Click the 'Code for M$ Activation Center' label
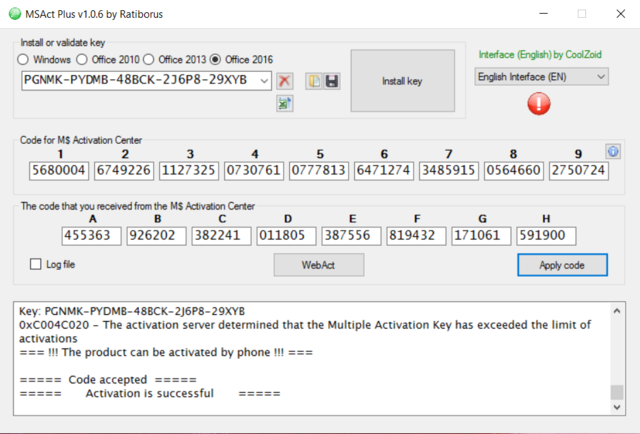Screen dimensions: 640x434 point(81,140)
